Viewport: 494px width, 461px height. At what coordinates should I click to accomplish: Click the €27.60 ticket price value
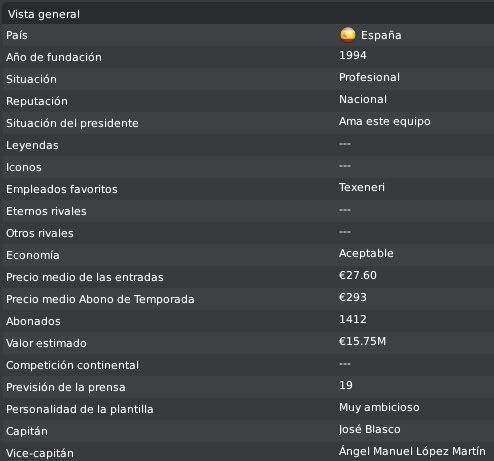click(358, 275)
